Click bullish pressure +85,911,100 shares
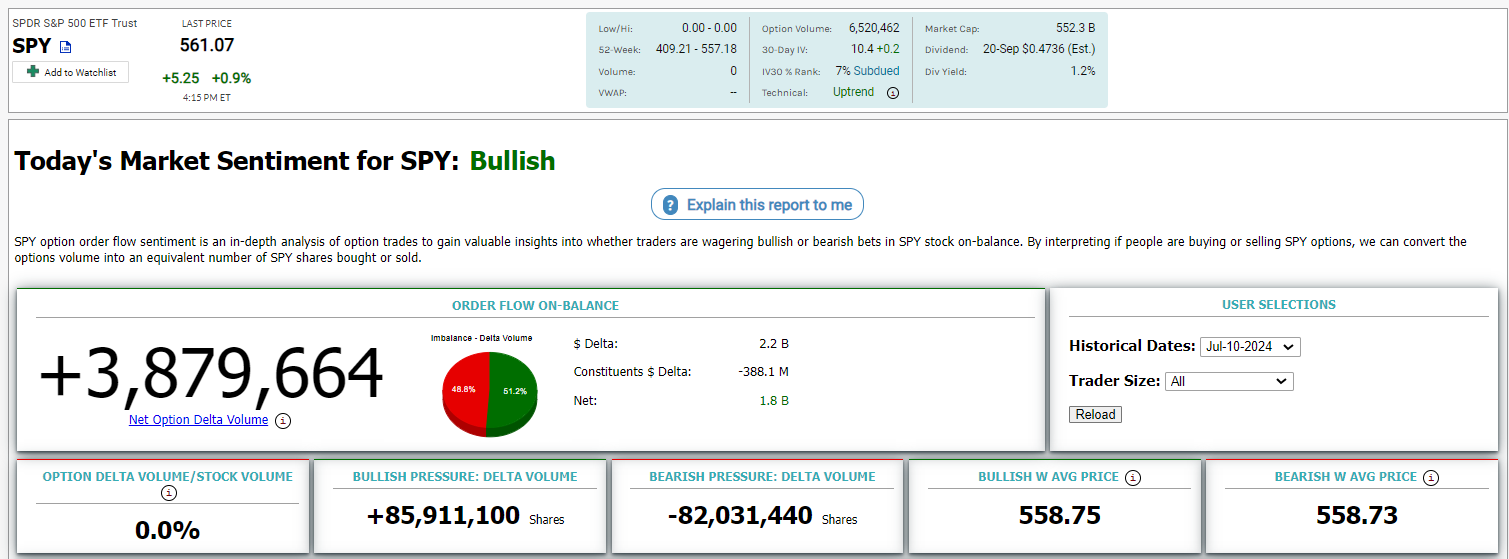This screenshot has height=559, width=1509. [443, 516]
